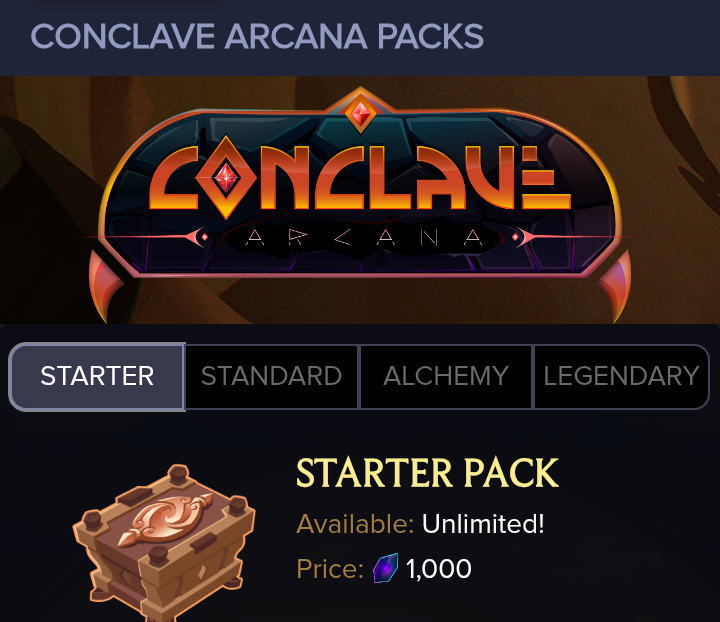Click the Unlimited! availability text
This screenshot has width=720, height=622.
tap(483, 524)
